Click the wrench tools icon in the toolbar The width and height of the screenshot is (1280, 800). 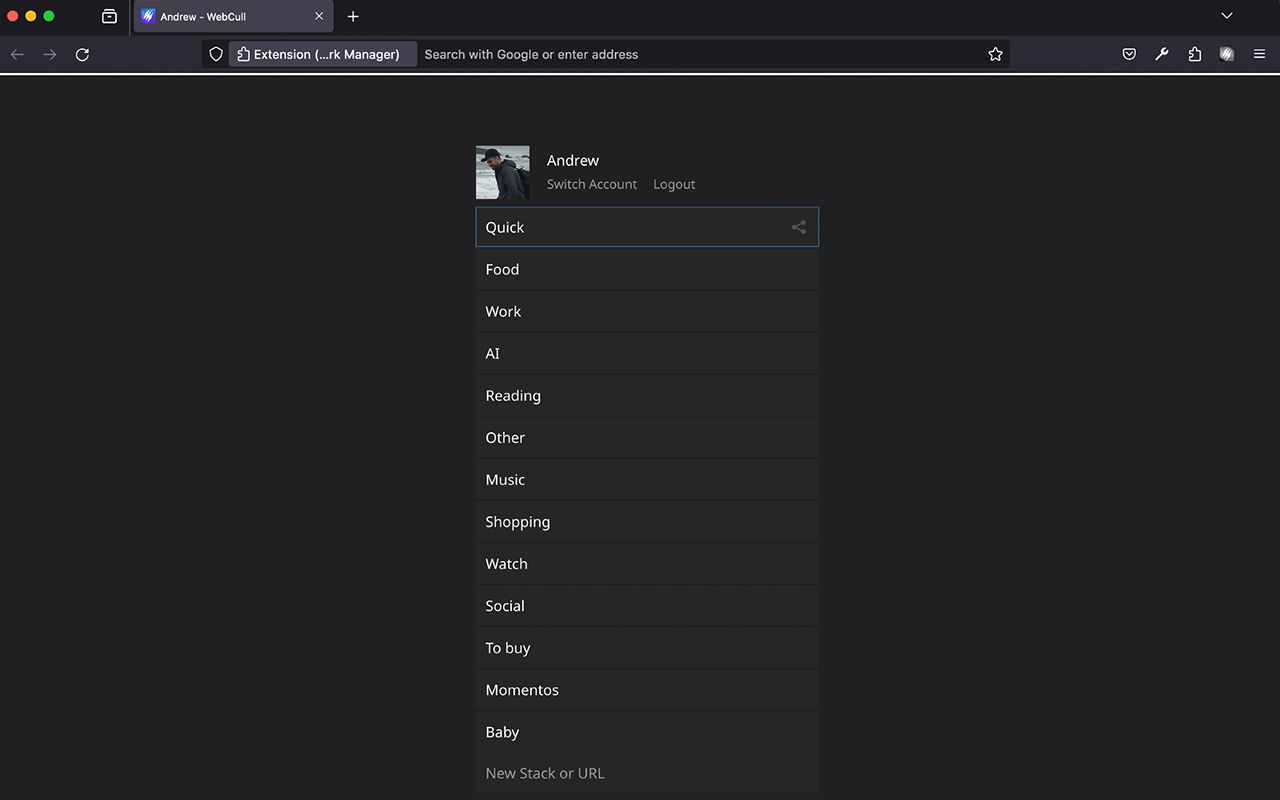(x=1161, y=54)
